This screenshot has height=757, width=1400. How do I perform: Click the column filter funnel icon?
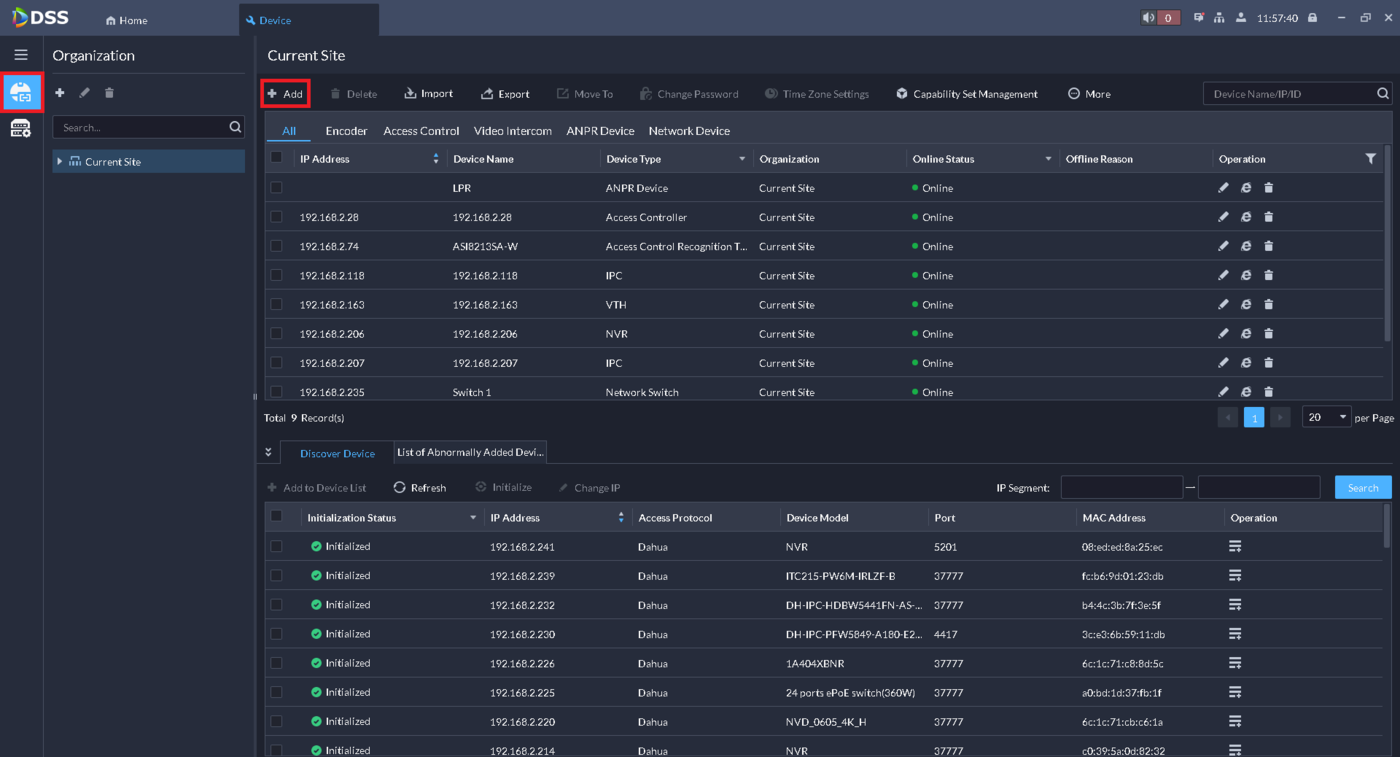tap(1370, 159)
